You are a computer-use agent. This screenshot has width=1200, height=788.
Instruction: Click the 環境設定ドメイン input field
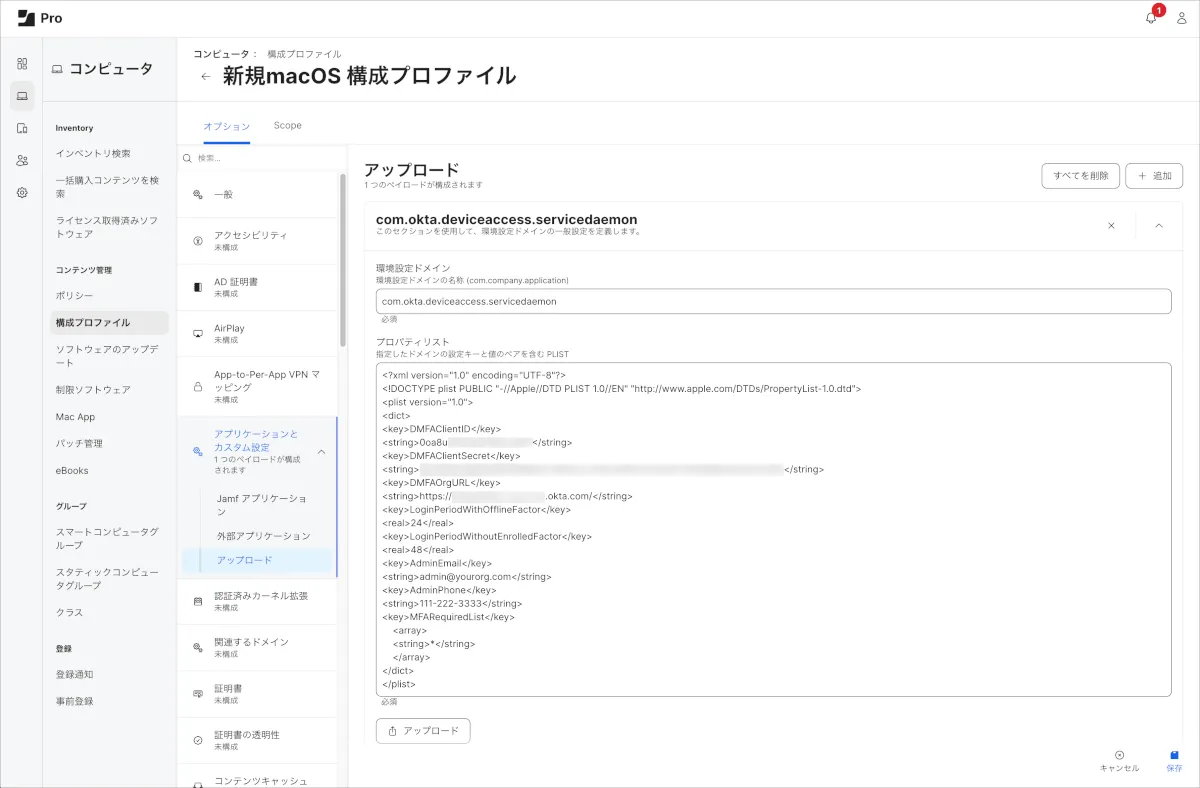pyautogui.click(x=773, y=301)
